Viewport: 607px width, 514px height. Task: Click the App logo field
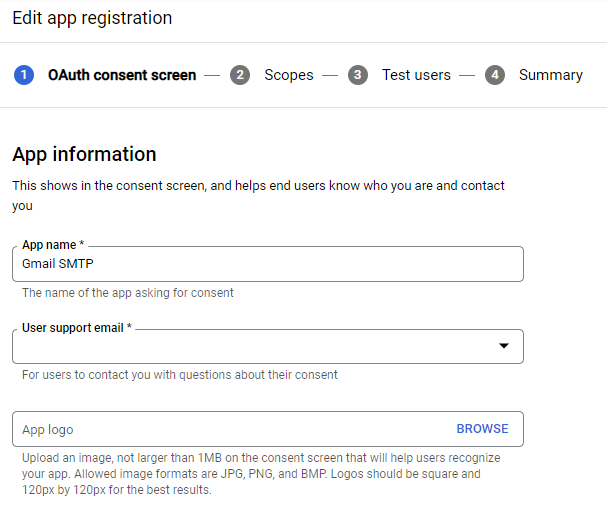click(x=268, y=429)
